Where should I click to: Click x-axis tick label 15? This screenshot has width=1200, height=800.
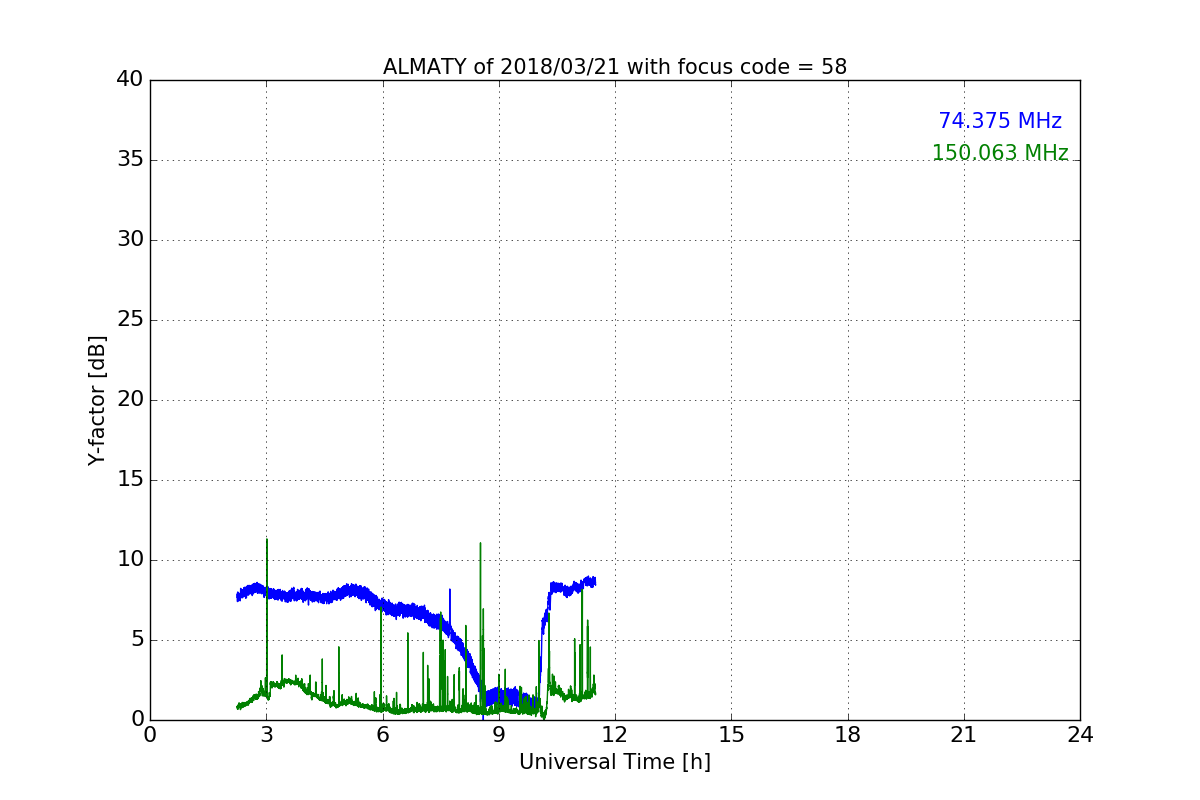click(731, 734)
